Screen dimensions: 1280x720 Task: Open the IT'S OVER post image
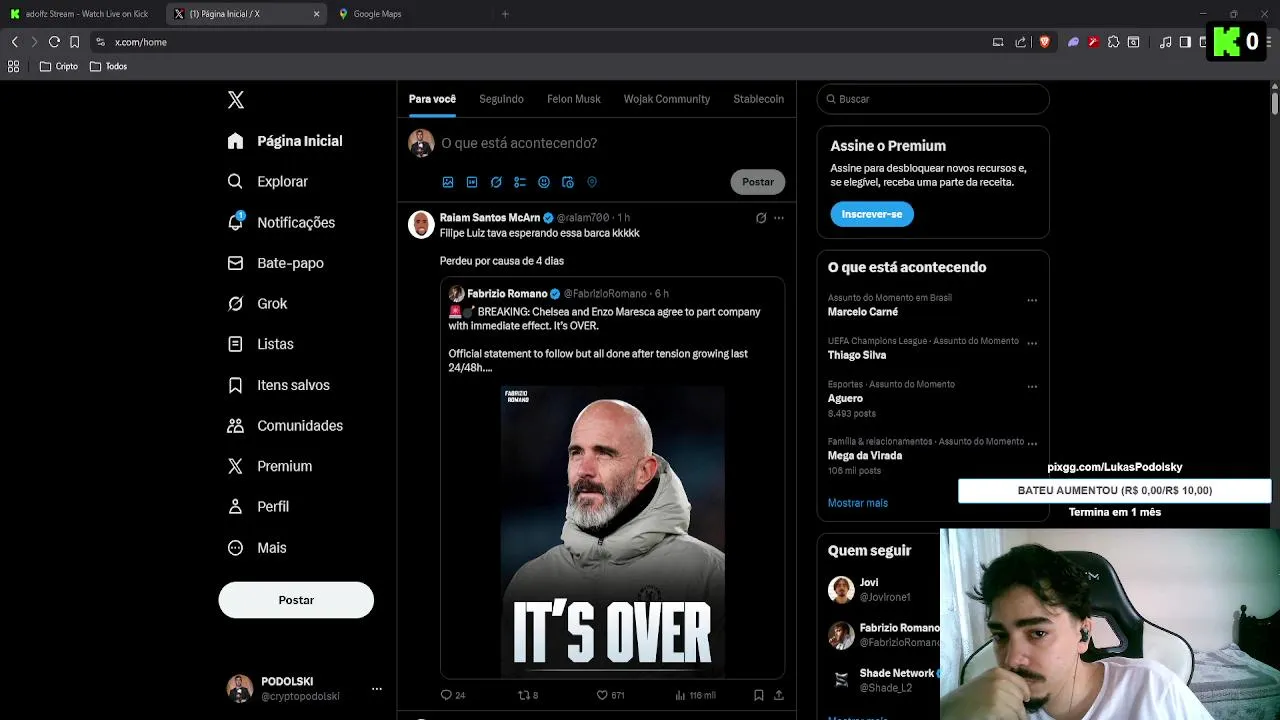click(613, 532)
